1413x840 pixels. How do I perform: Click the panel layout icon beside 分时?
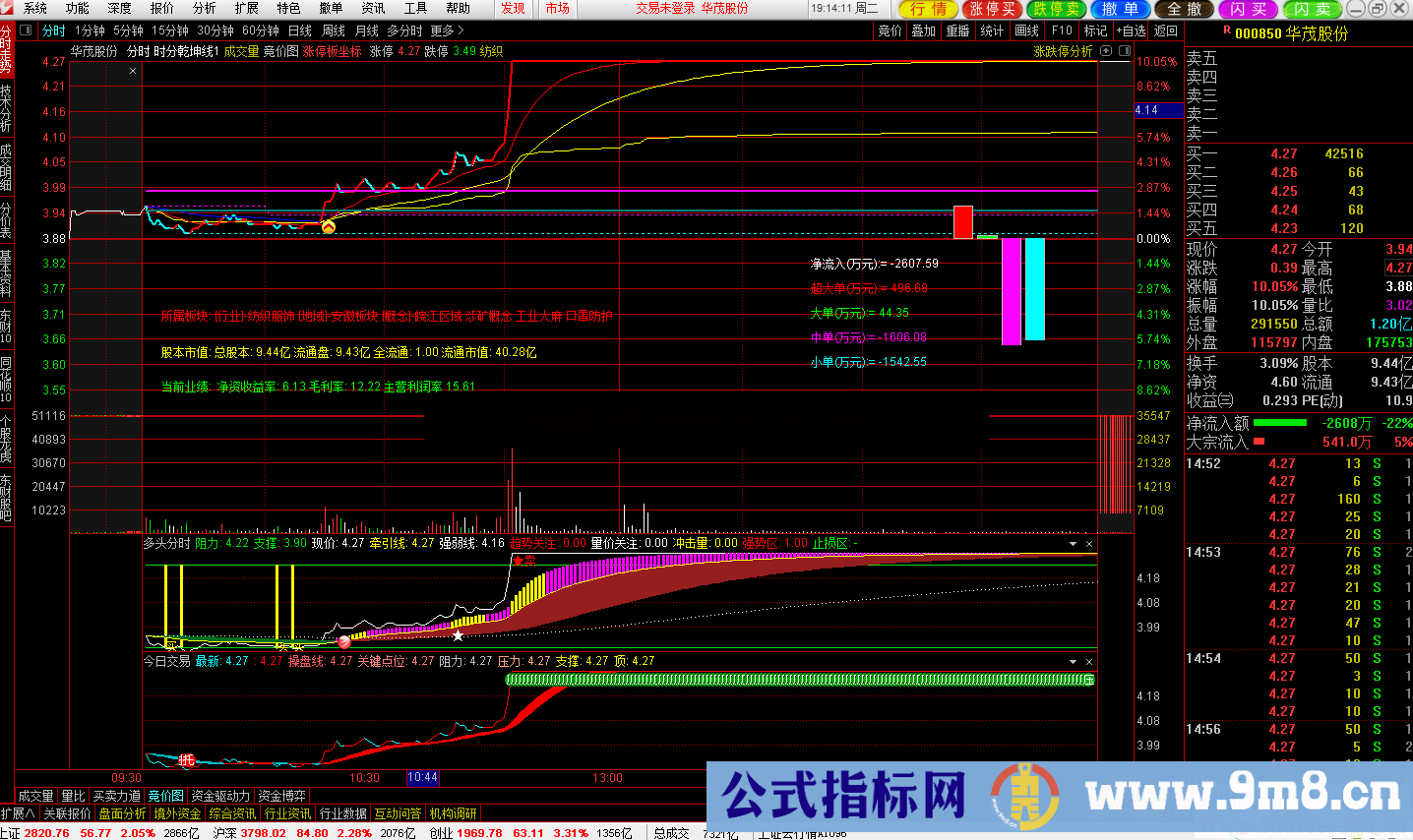pyautogui.click(x=26, y=30)
